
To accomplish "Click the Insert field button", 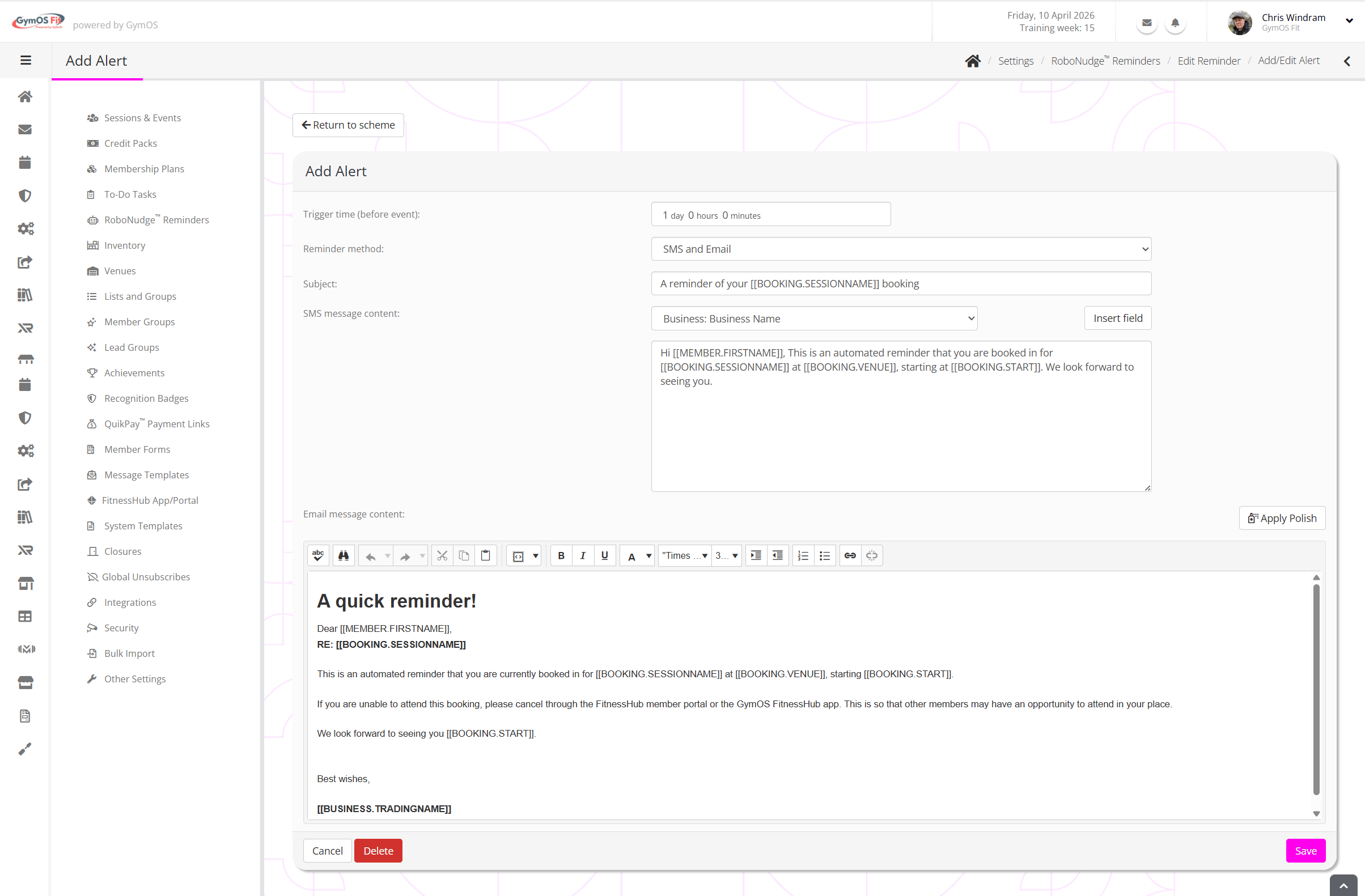I will (1117, 318).
